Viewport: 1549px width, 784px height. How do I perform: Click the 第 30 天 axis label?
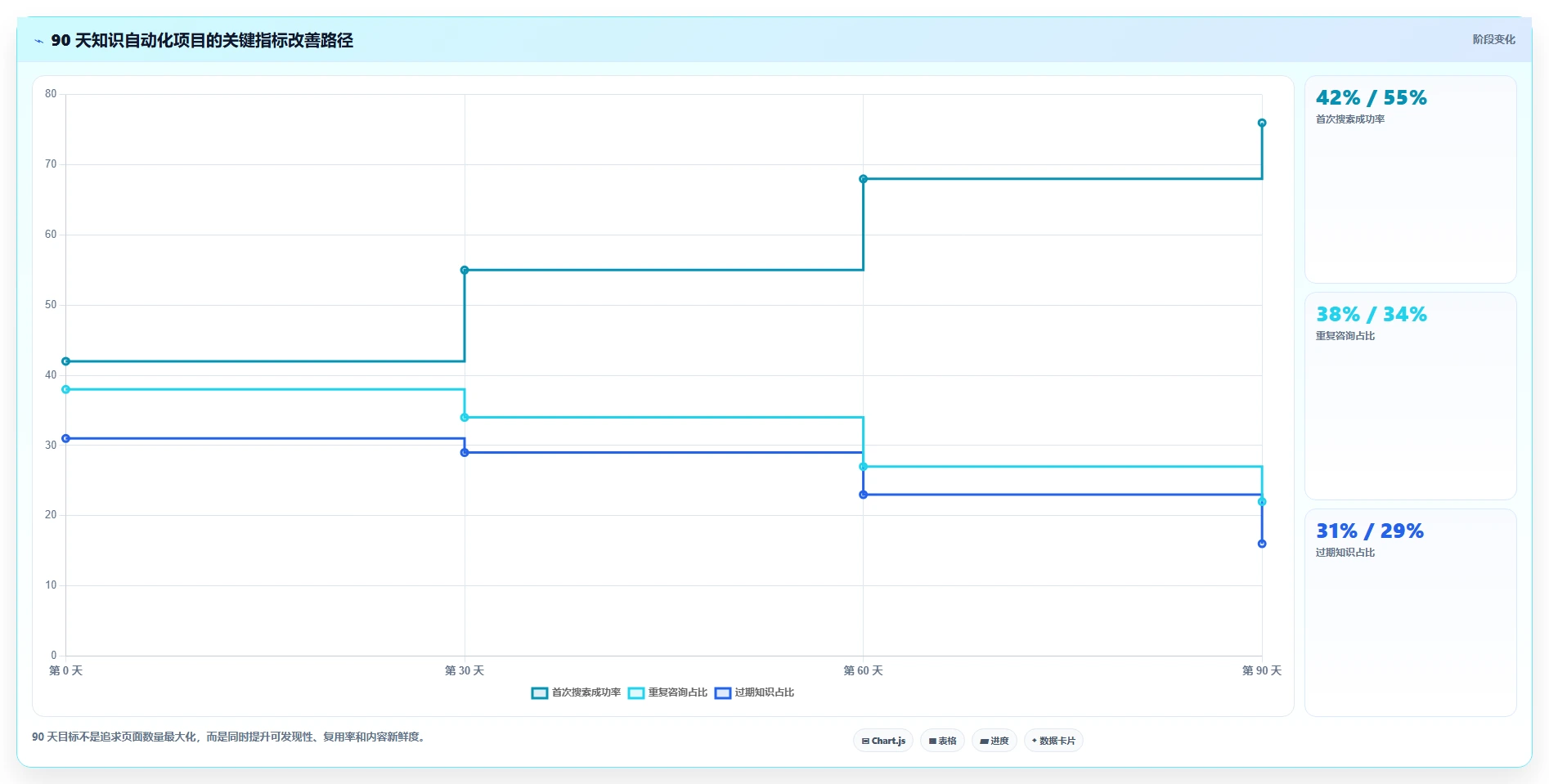tap(465, 670)
